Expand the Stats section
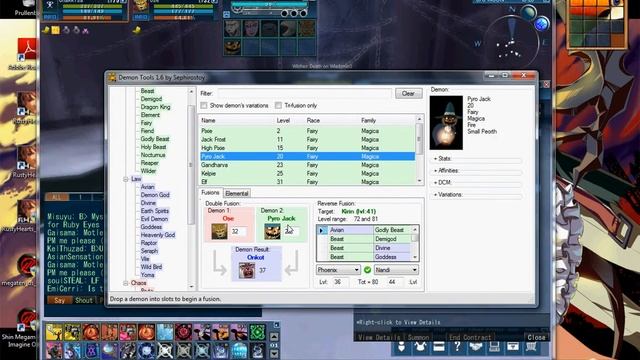The height and width of the screenshot is (360, 640). 442,158
